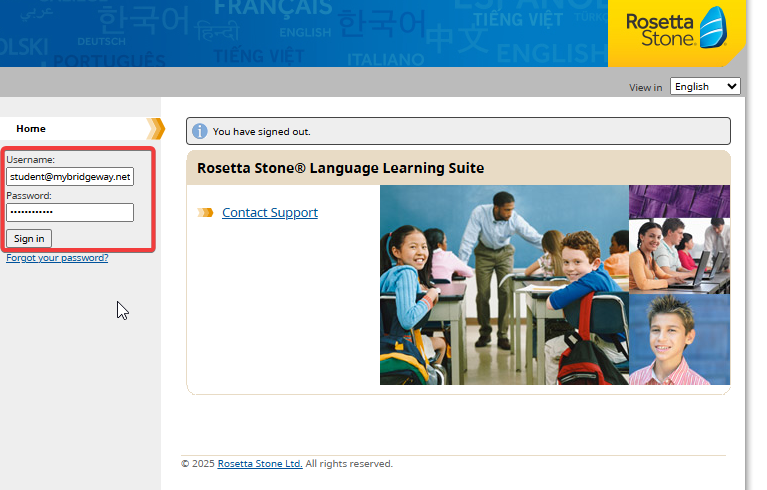Focus the Password input field
This screenshot has height=490, width=767.
point(70,212)
